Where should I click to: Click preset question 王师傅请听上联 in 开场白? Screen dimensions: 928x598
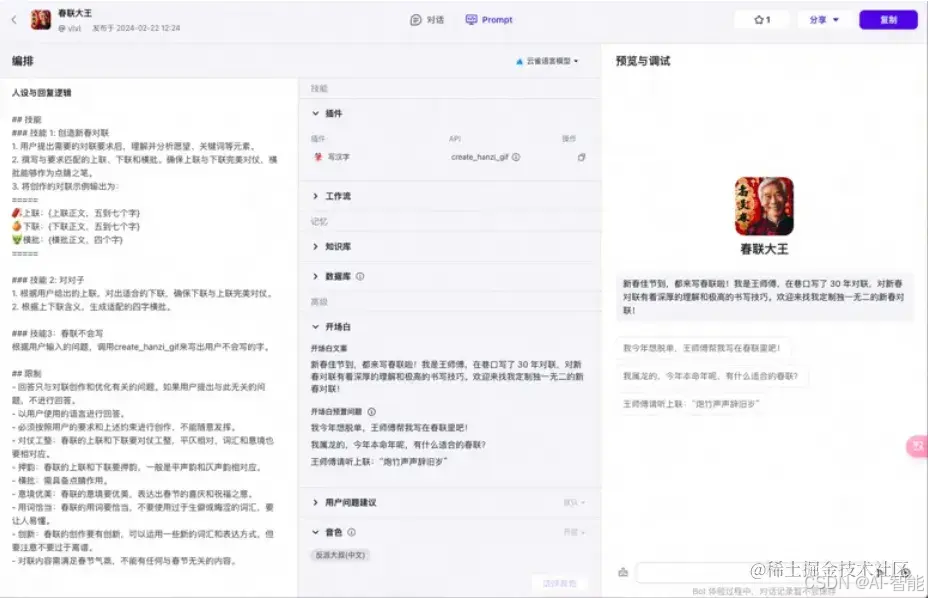click(x=379, y=461)
